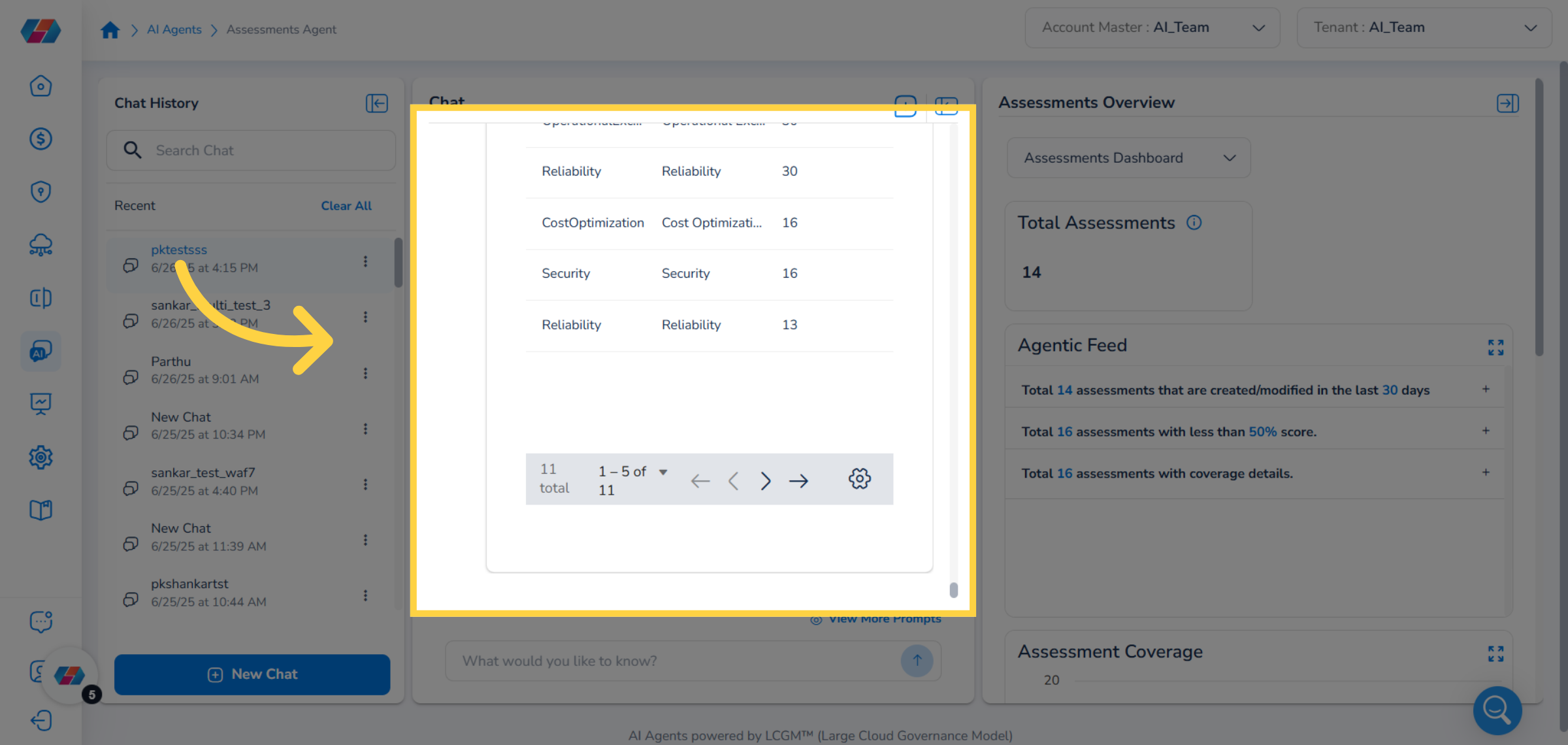1568x745 pixels.
Task: Open the table pagination settings gear
Action: click(860, 479)
